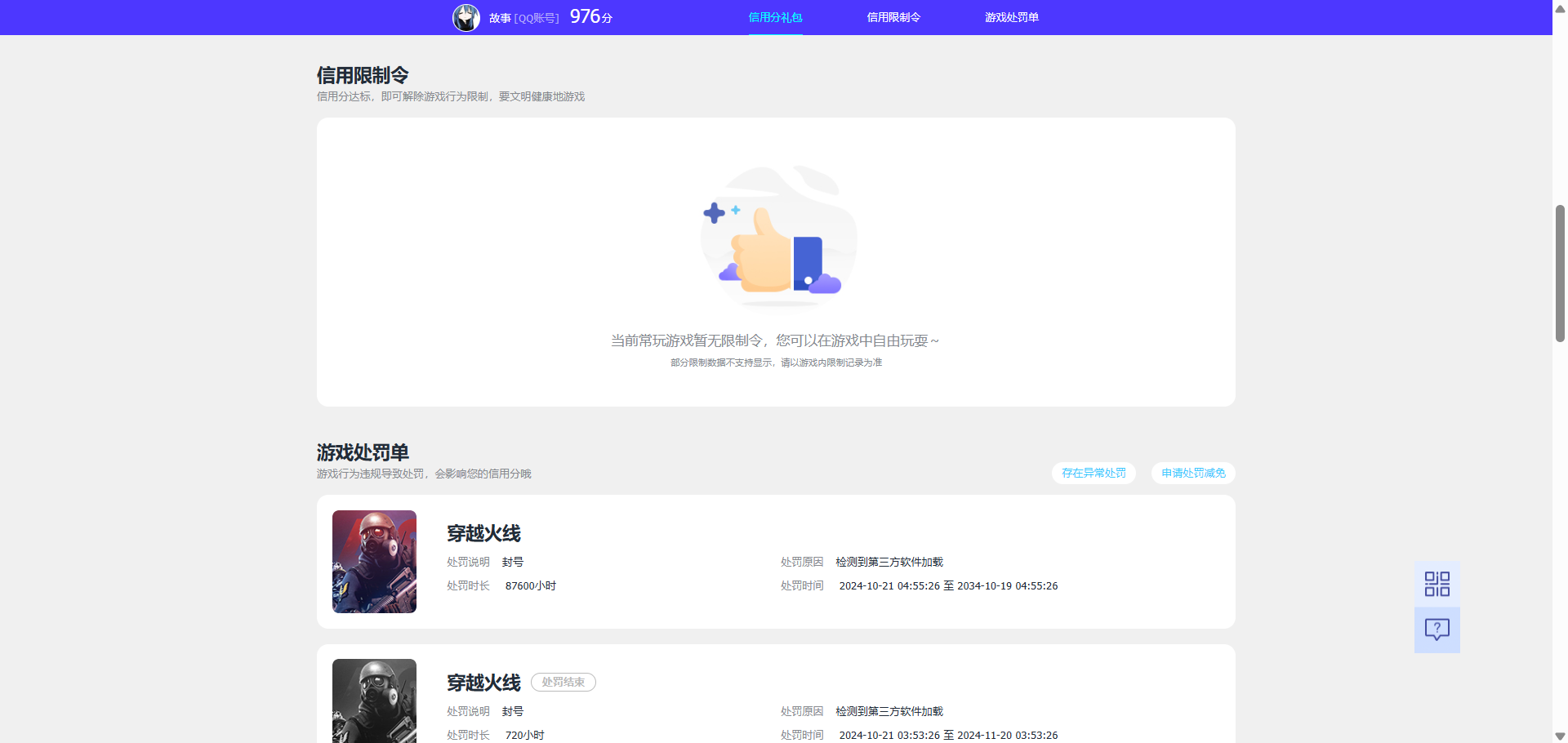
Task: Click the 存在异常处罚 button
Action: [1094, 473]
